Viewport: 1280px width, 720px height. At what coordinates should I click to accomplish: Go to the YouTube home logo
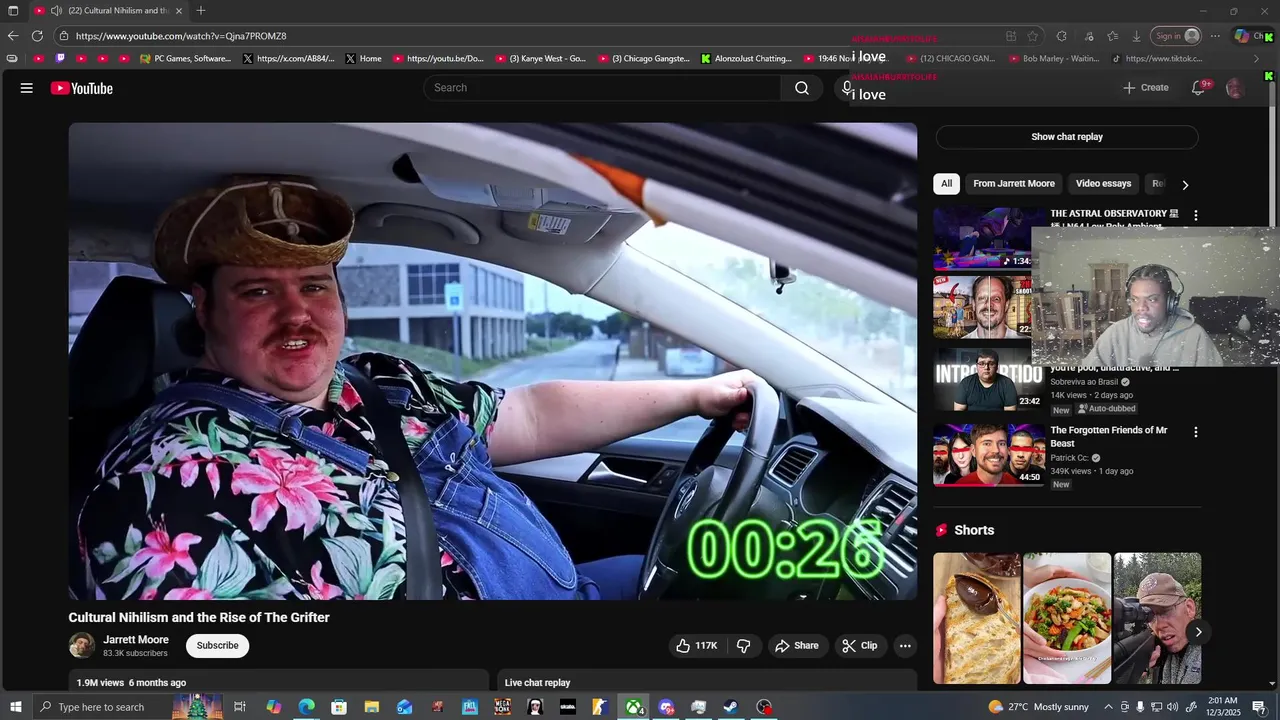tap(82, 88)
